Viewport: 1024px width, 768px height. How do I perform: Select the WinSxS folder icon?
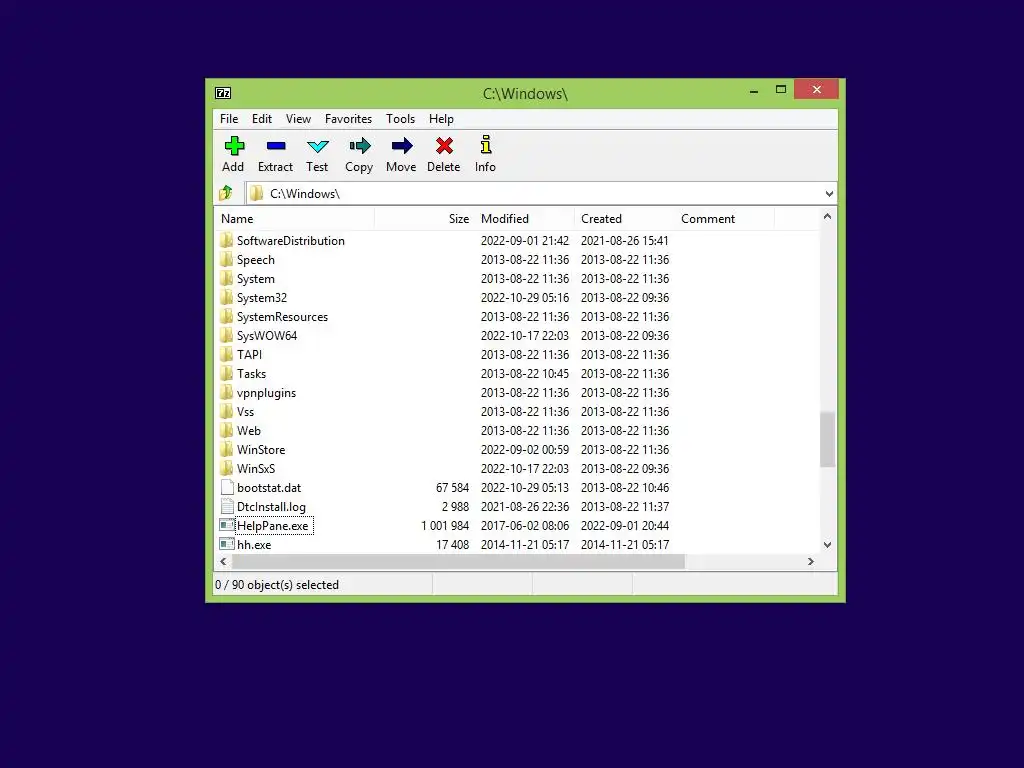227,468
